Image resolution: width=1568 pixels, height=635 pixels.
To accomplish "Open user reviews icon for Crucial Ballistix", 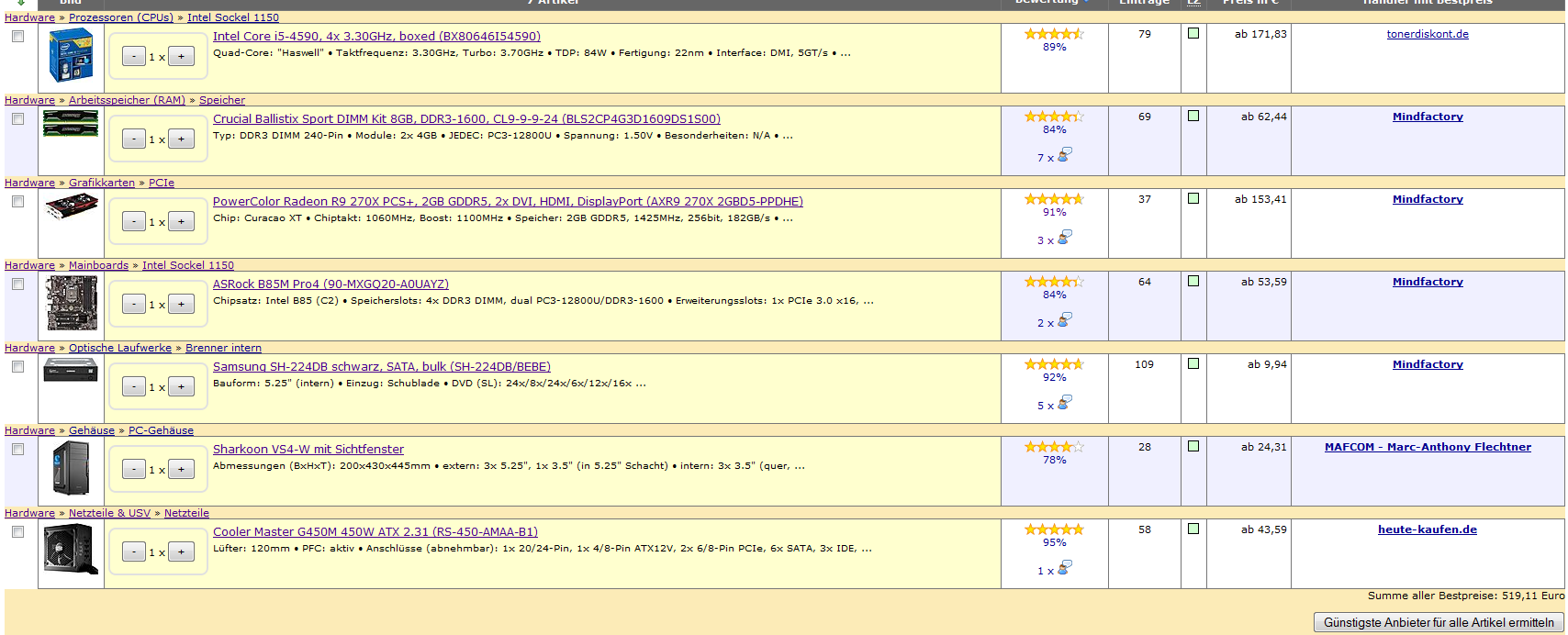I will point(1064,155).
